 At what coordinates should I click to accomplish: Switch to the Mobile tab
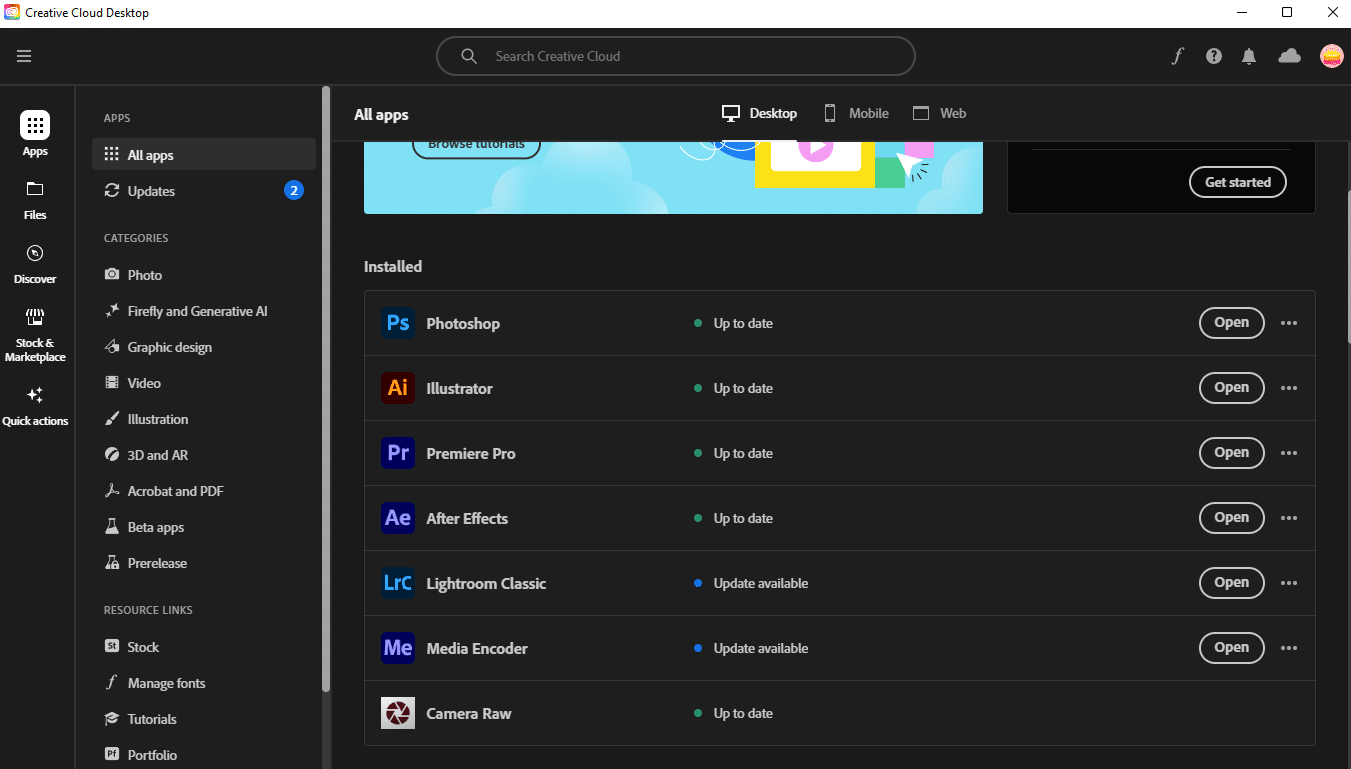point(856,113)
